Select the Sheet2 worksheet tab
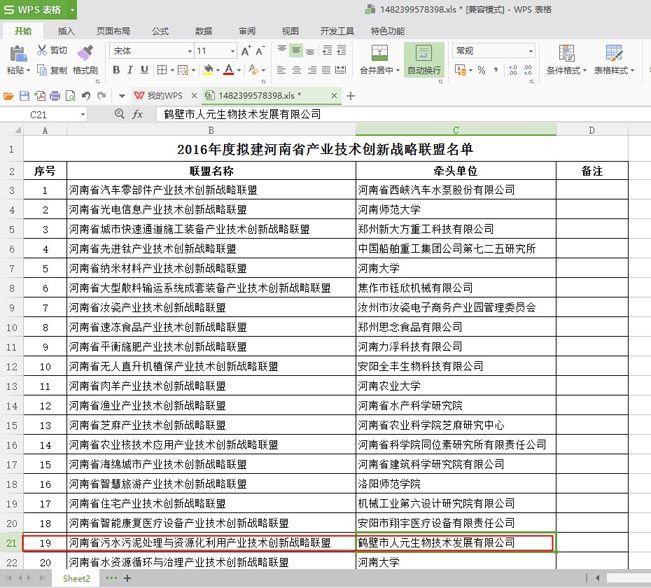The height and width of the screenshot is (588, 651). (76, 579)
